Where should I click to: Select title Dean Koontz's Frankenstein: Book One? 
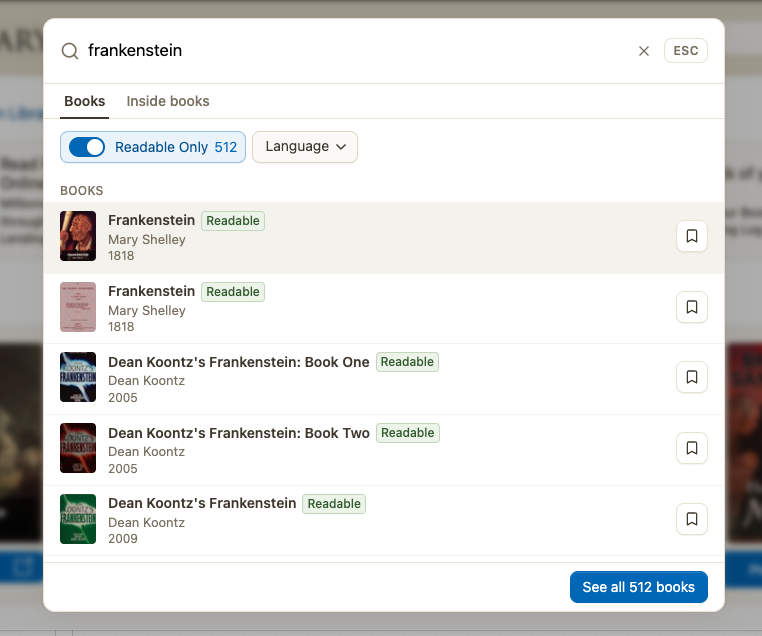239,362
